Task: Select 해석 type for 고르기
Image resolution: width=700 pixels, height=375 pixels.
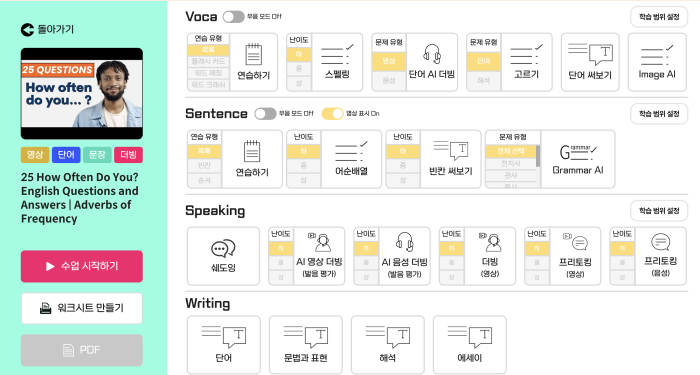Action: click(x=483, y=81)
